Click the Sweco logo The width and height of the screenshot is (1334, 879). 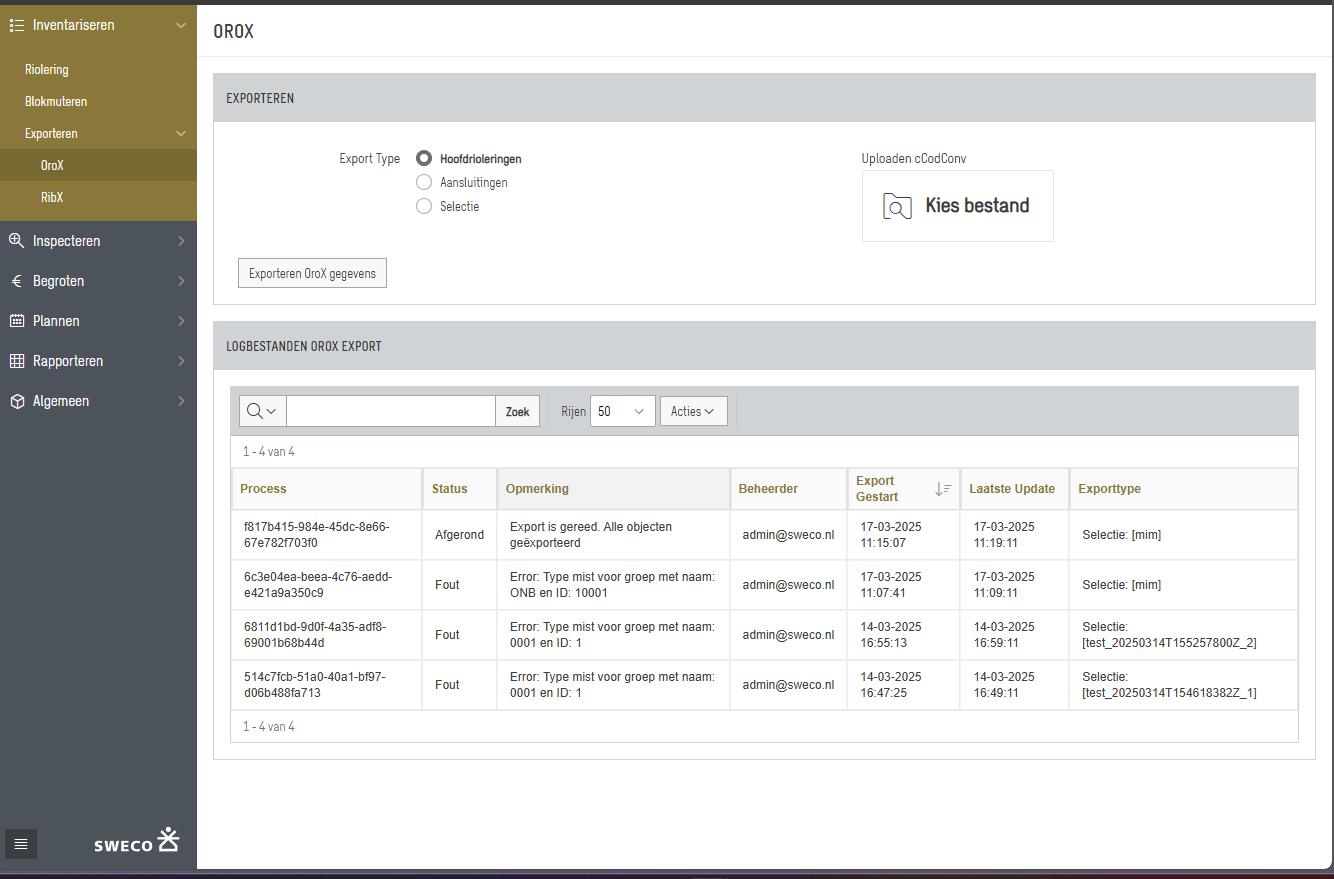pos(136,841)
